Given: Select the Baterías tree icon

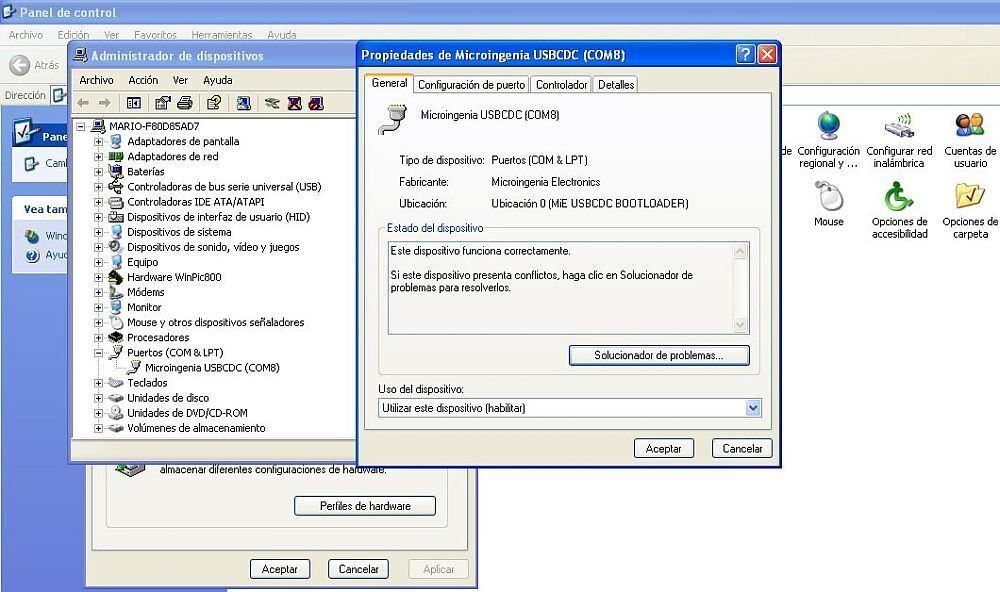Looking at the screenshot, I should [x=116, y=172].
